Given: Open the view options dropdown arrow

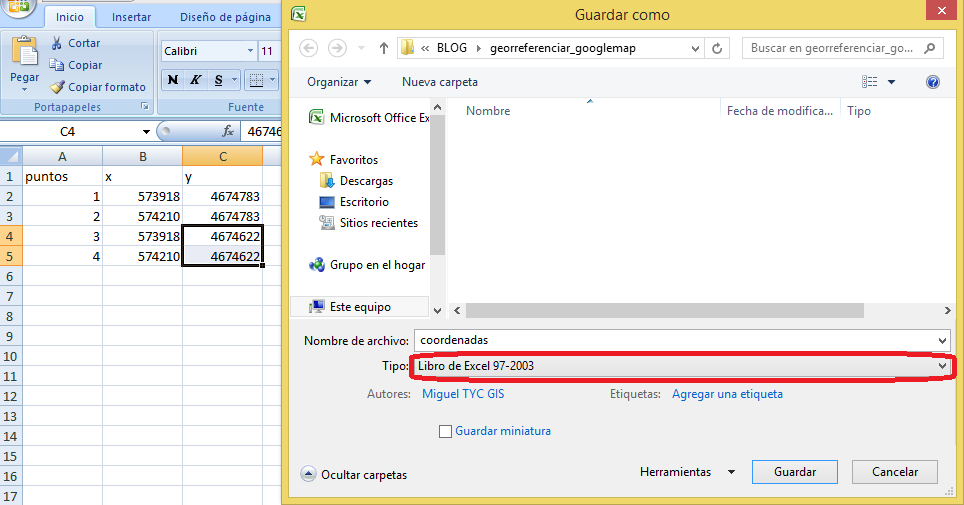Looking at the screenshot, I should (x=891, y=82).
